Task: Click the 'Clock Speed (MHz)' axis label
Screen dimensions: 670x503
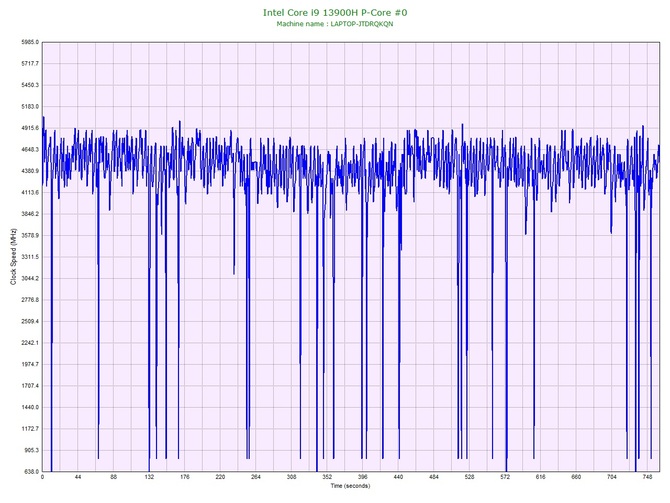Action: pyautogui.click(x=13, y=257)
